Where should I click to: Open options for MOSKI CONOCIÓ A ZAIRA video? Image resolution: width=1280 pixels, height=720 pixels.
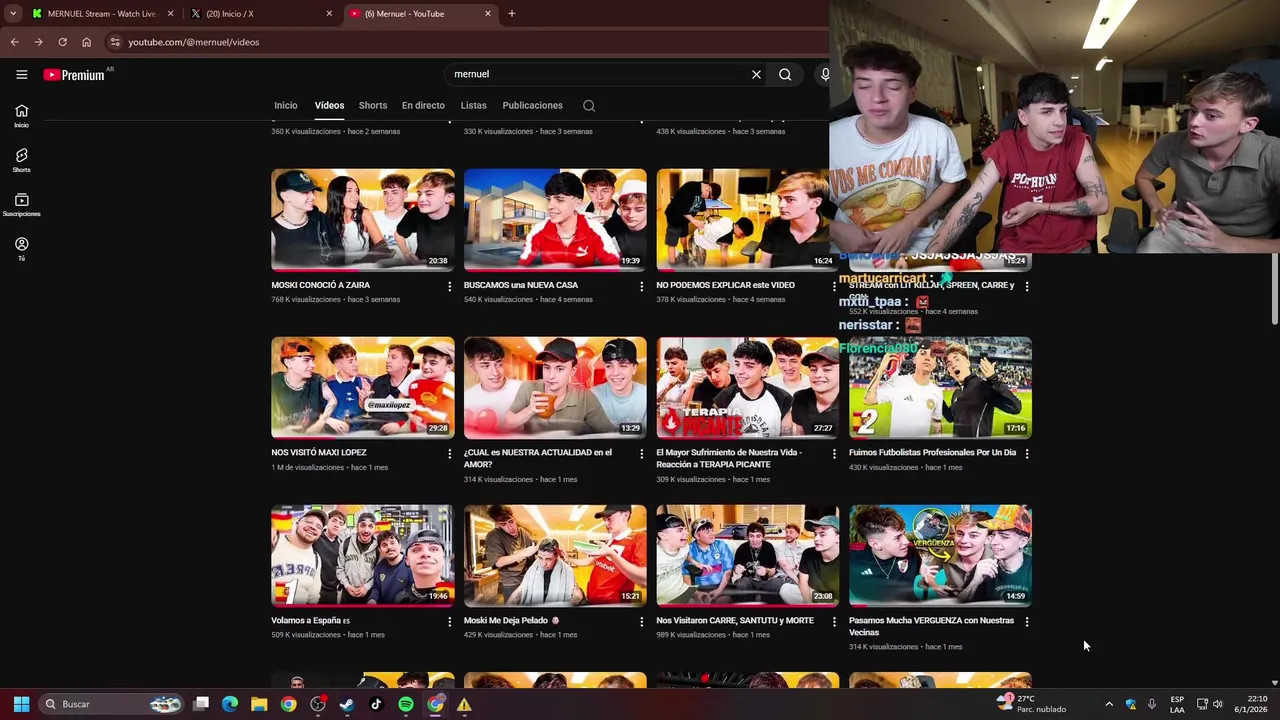click(449, 286)
